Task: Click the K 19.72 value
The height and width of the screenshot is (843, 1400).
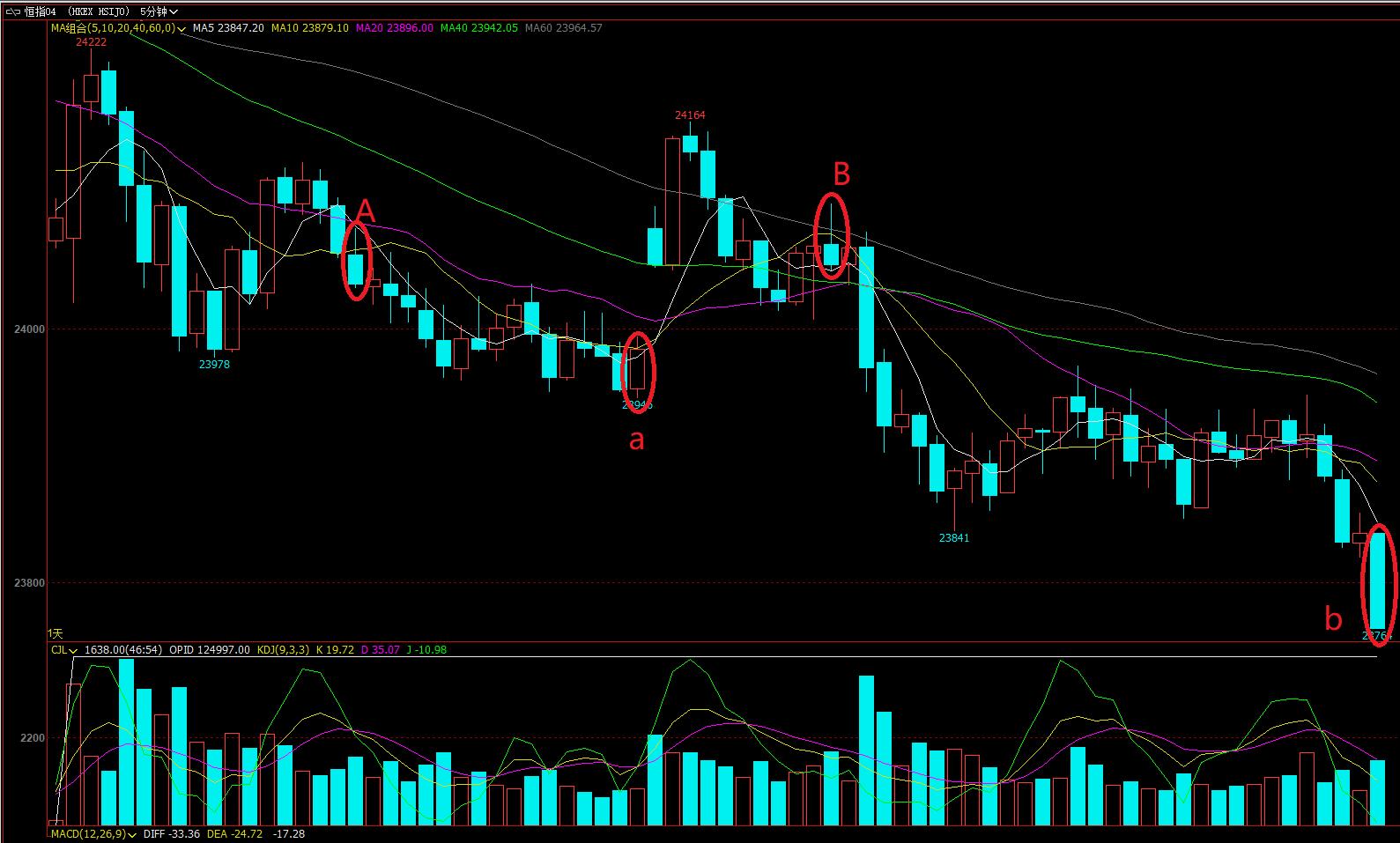Action: pos(334,650)
